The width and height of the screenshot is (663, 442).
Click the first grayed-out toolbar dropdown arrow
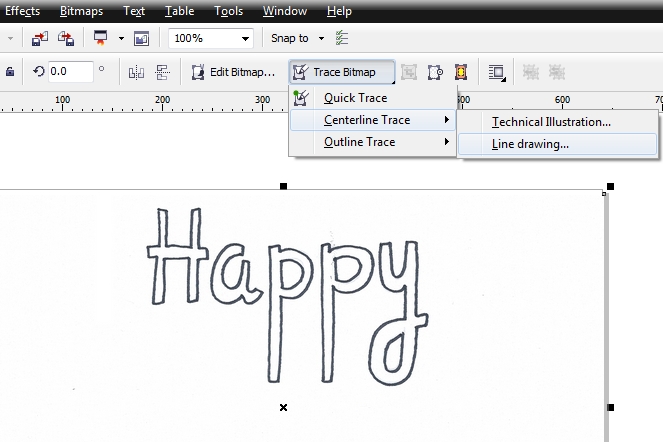[x=10, y=38]
